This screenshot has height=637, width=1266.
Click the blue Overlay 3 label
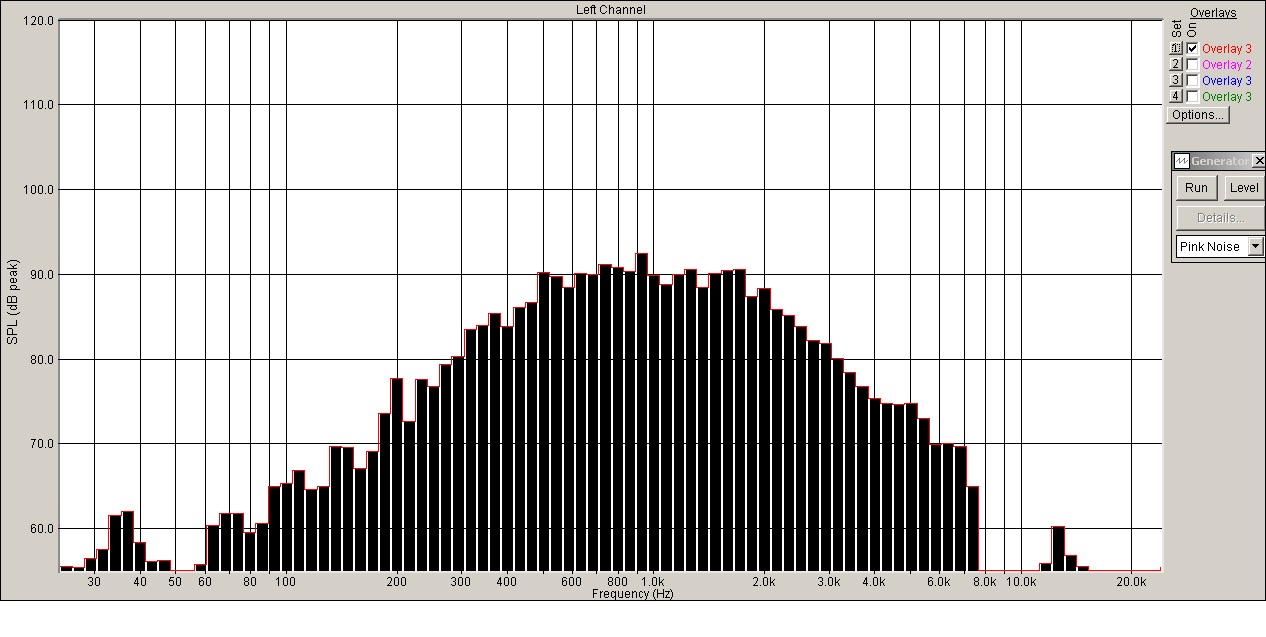tap(1226, 80)
